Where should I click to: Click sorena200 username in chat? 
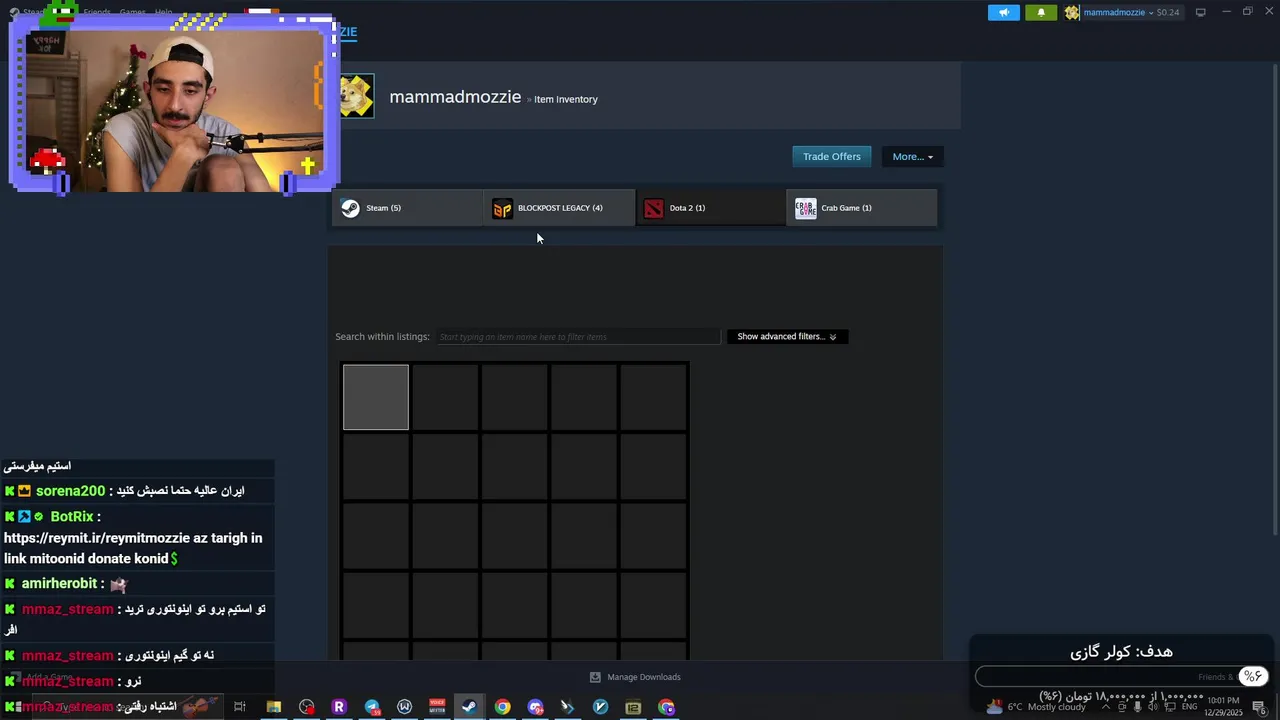coord(70,491)
